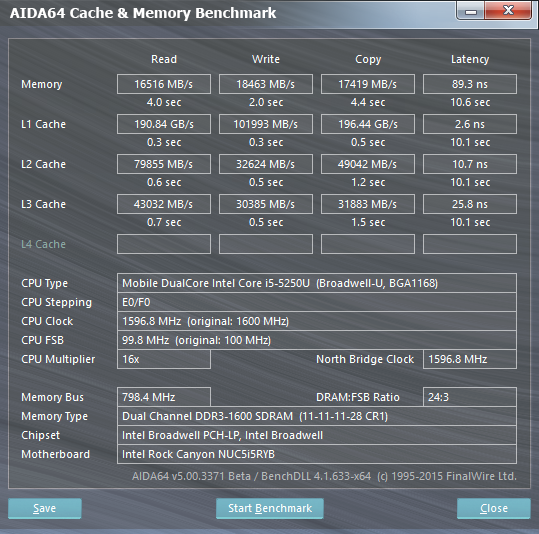This screenshot has width=539, height=534.
Task: Click the Copy column header
Action: coord(368,60)
